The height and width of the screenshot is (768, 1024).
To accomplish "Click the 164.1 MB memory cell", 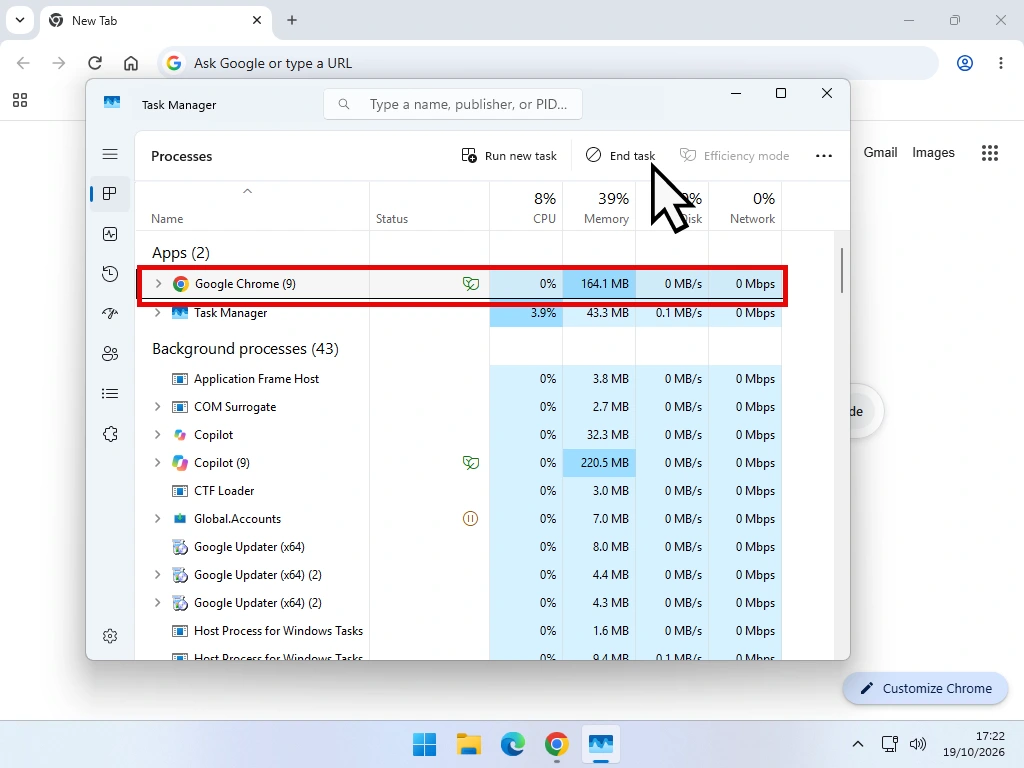I will pos(599,283).
